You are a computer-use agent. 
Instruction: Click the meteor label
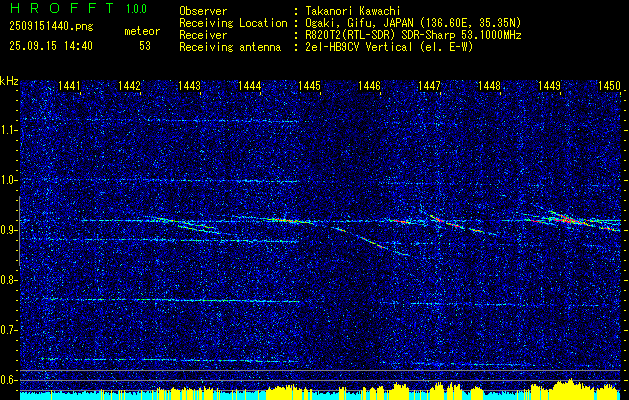pyautogui.click(x=142, y=31)
